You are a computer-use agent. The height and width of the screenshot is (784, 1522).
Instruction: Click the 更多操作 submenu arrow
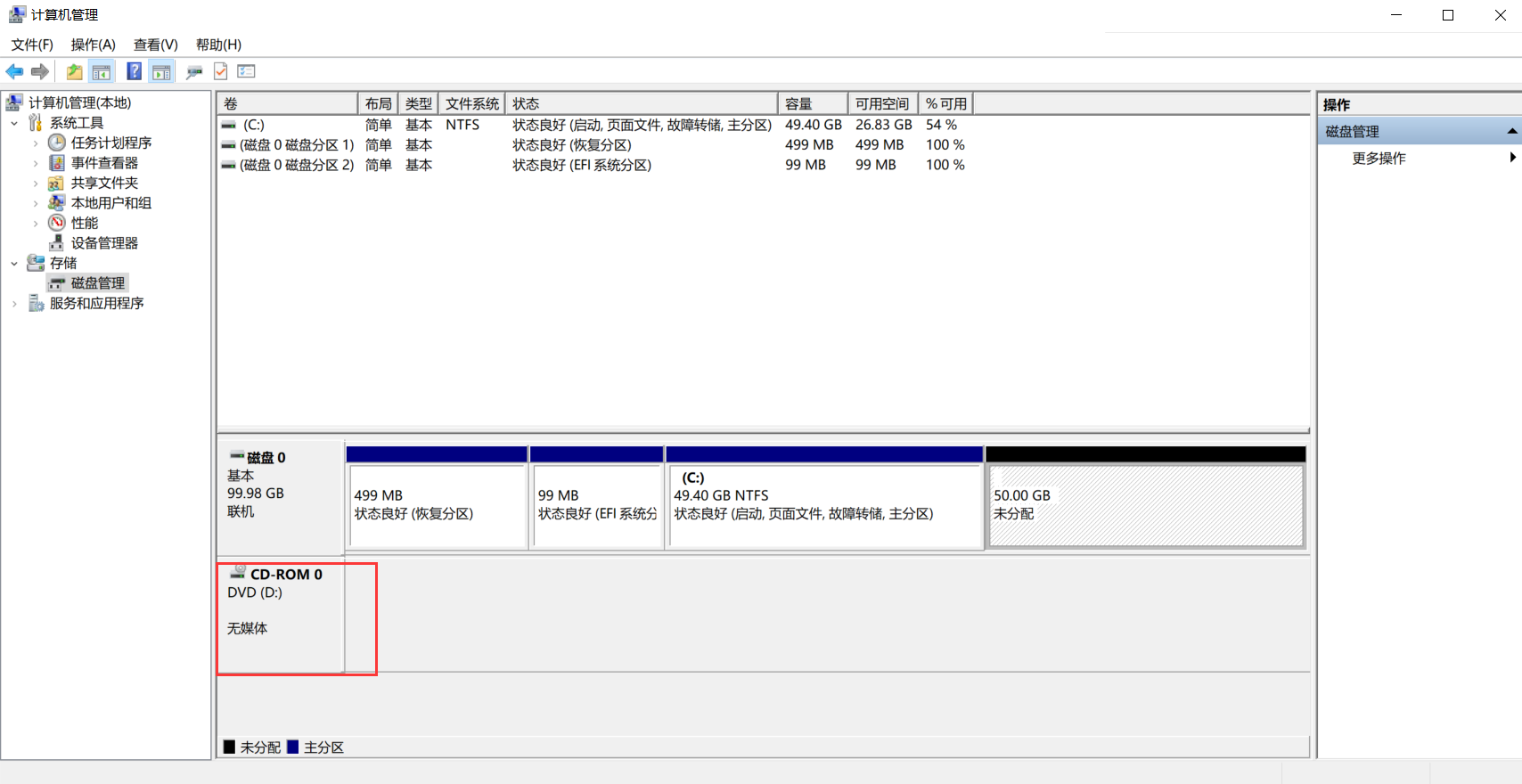[x=1512, y=157]
